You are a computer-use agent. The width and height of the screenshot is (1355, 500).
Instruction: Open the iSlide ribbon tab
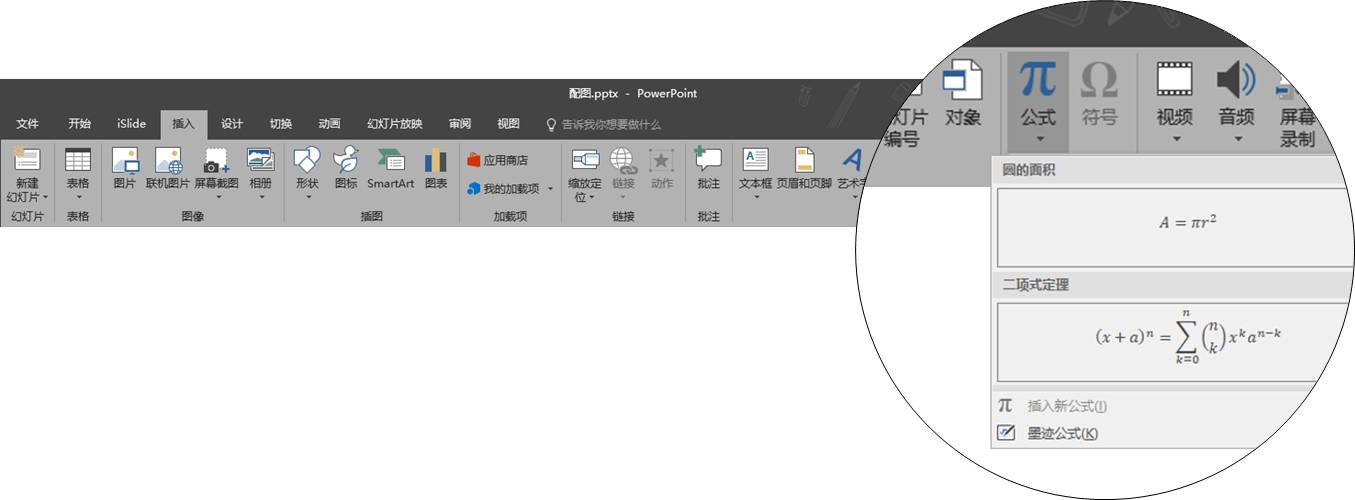coord(131,124)
